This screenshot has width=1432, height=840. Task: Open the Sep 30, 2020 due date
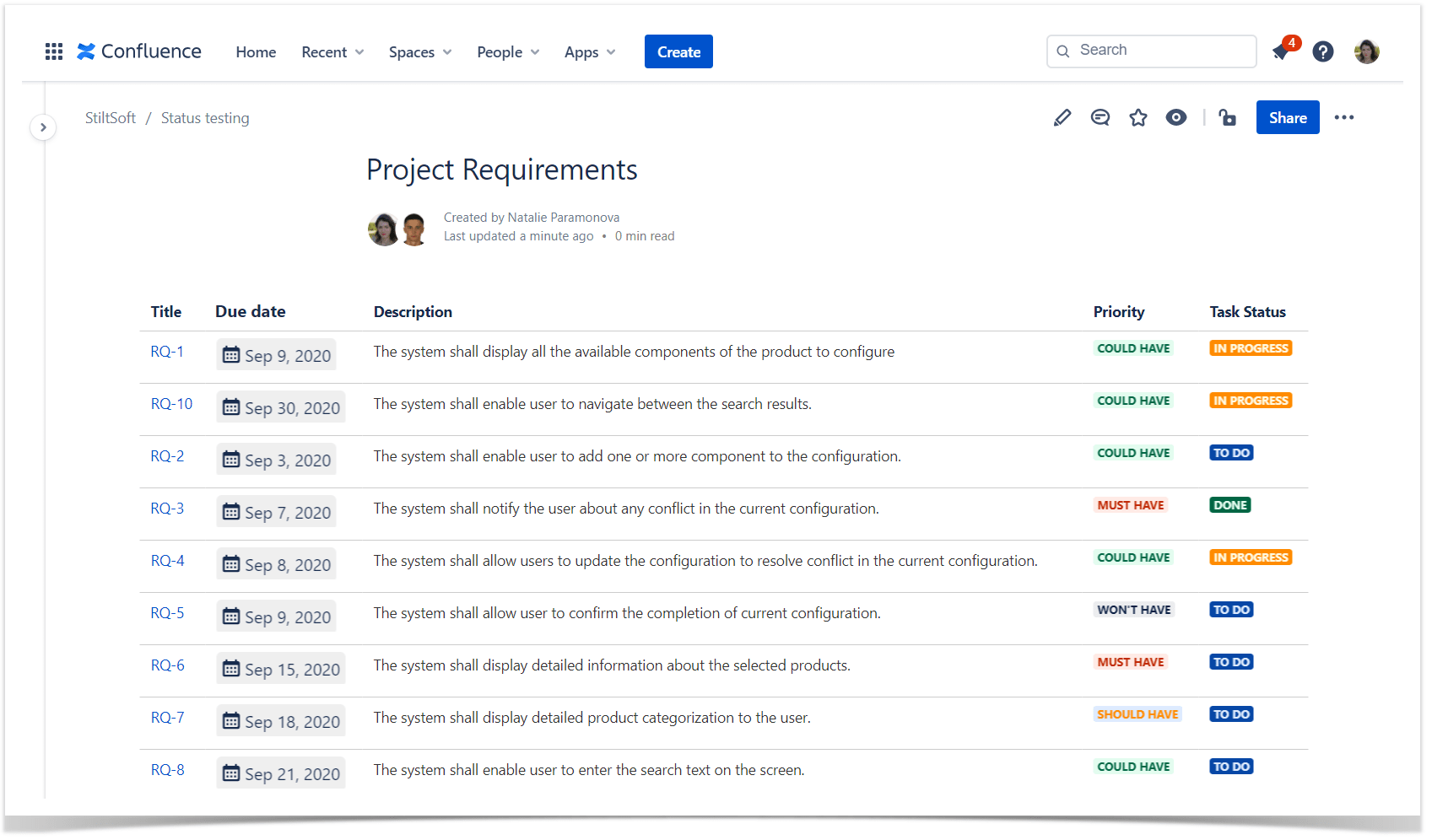281,408
